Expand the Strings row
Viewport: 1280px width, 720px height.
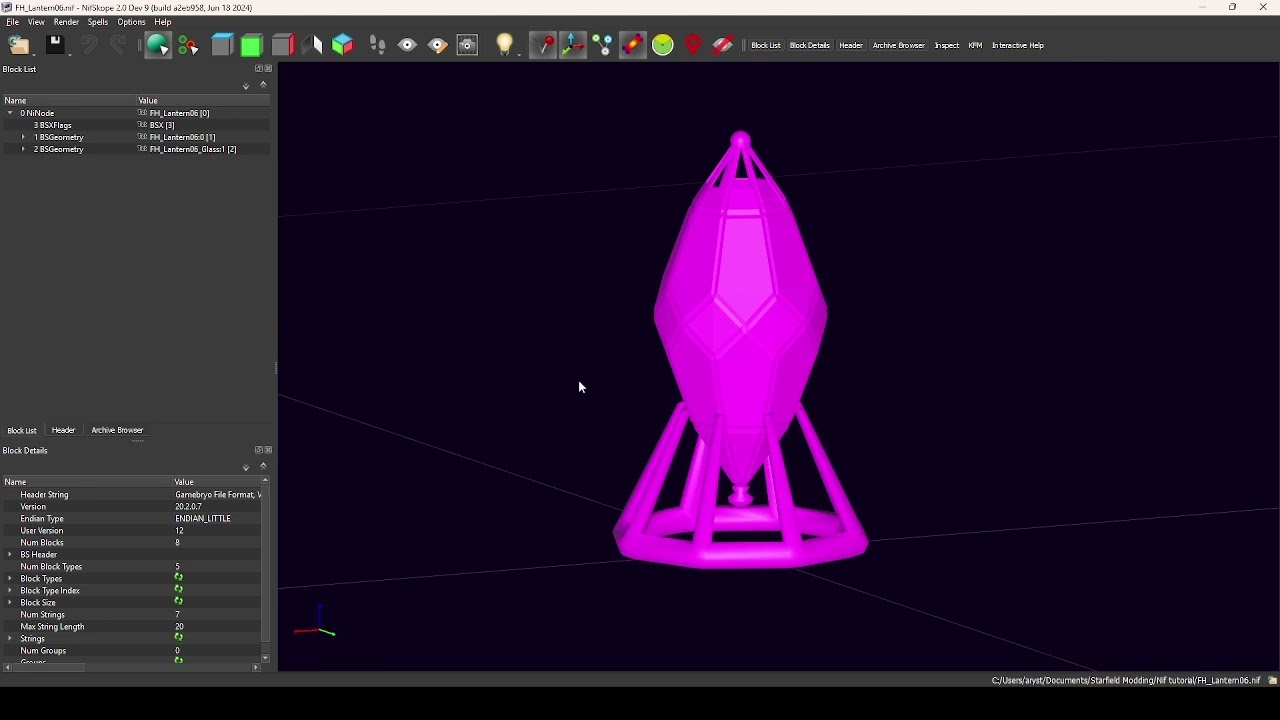10,639
